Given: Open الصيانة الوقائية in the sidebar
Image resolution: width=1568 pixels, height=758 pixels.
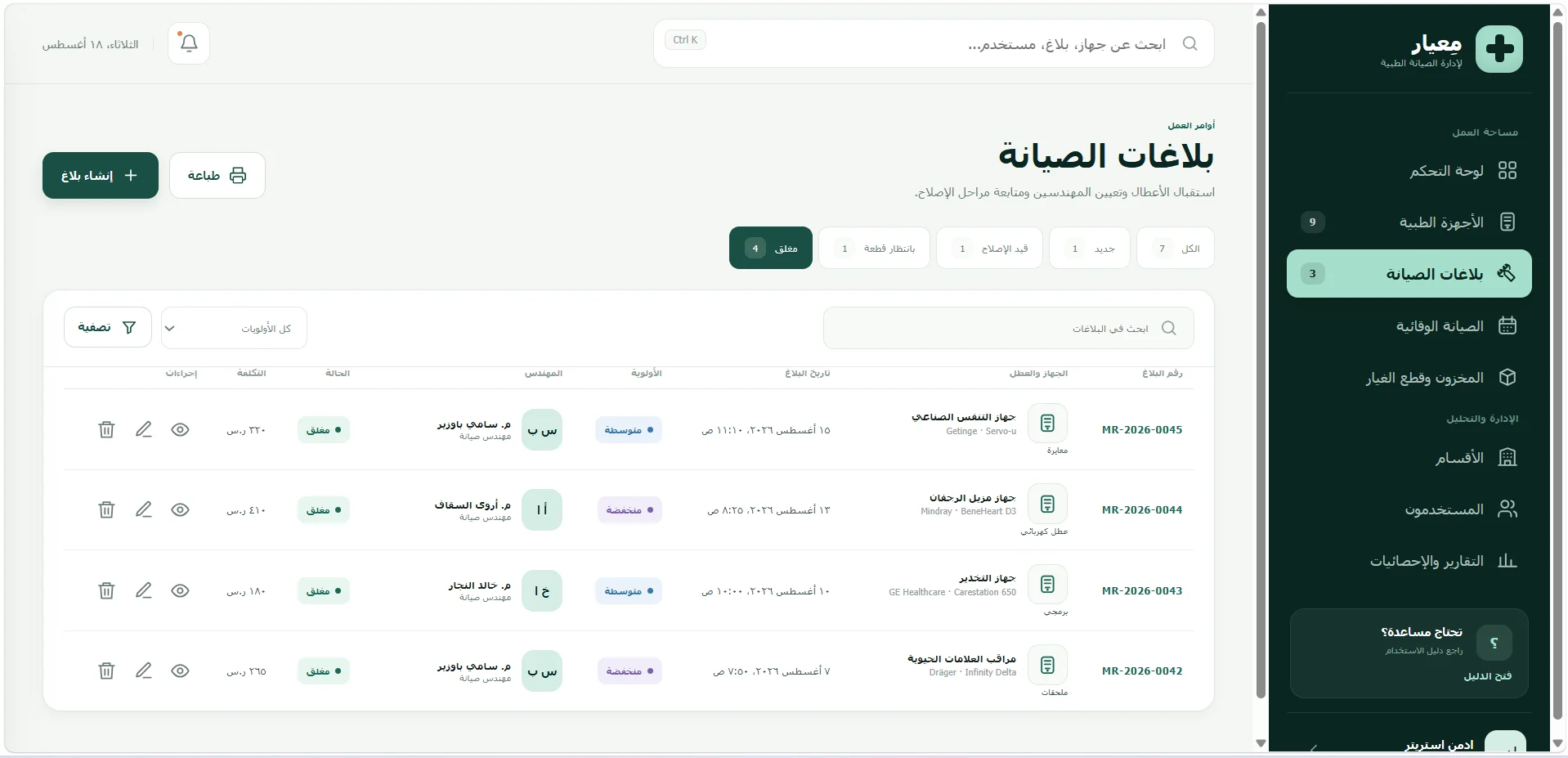Looking at the screenshot, I should 1409,325.
